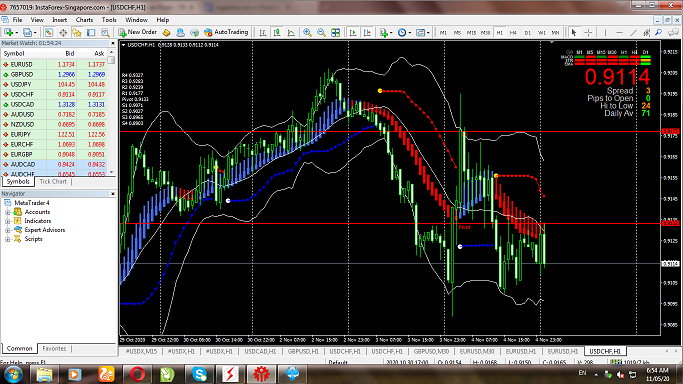Select the Trendline drawing tool

click(633, 32)
